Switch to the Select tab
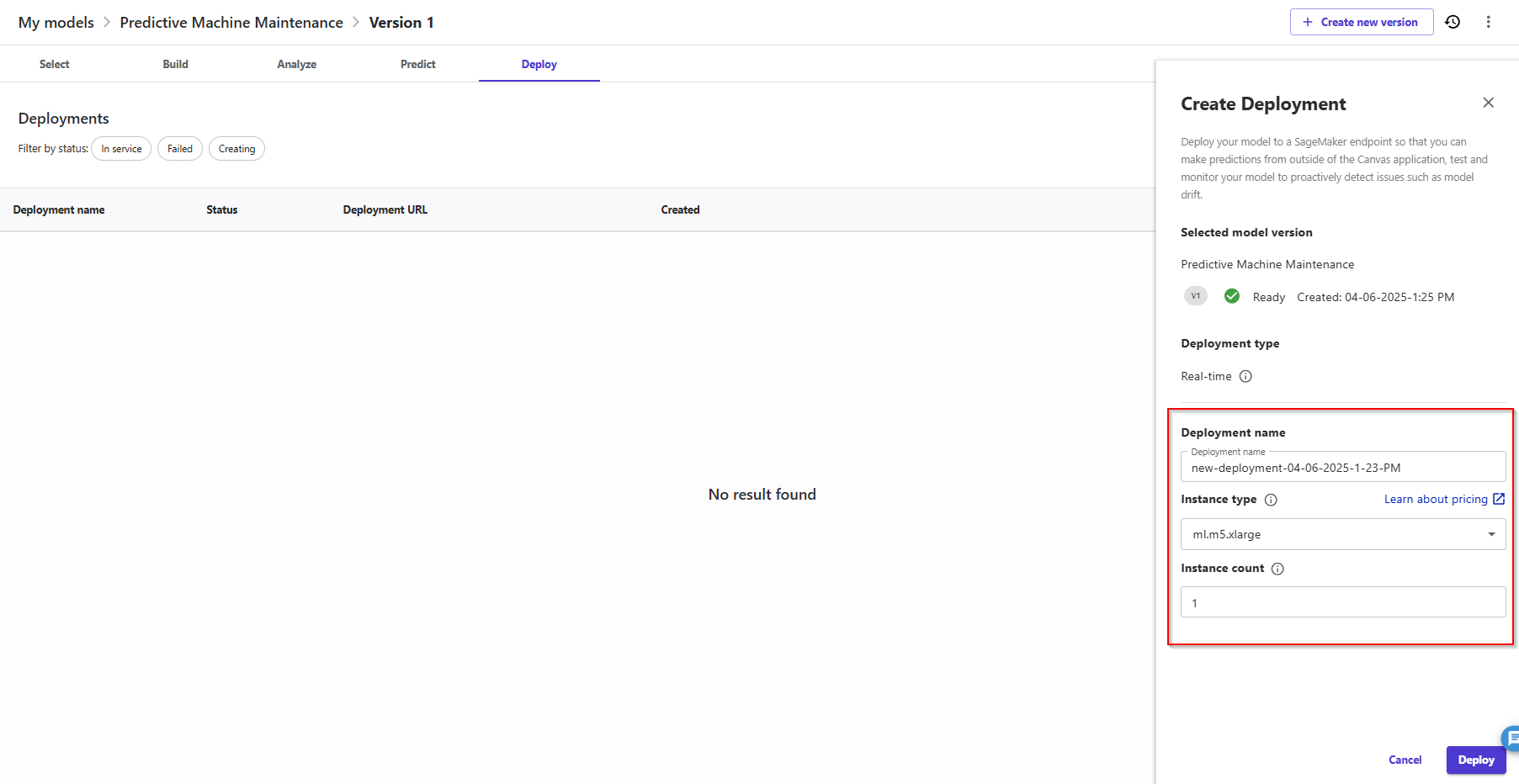The image size is (1519, 784). click(55, 64)
